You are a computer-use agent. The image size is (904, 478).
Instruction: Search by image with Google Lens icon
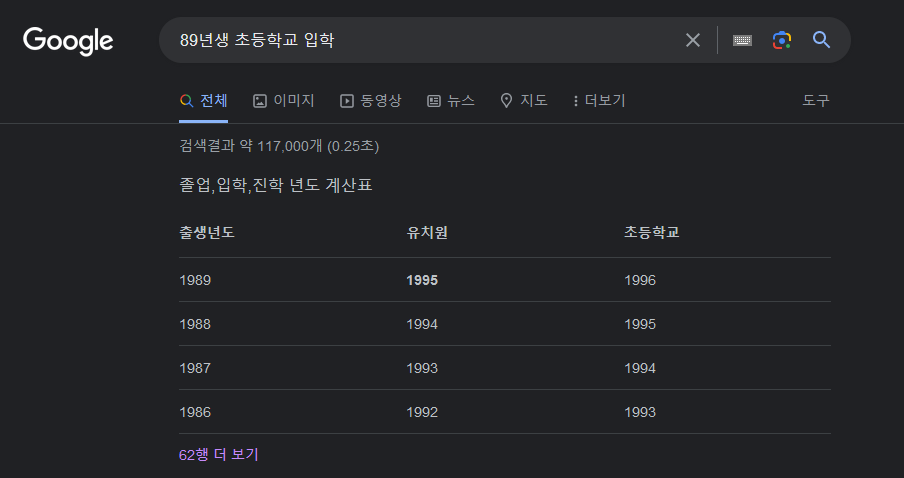tap(781, 40)
